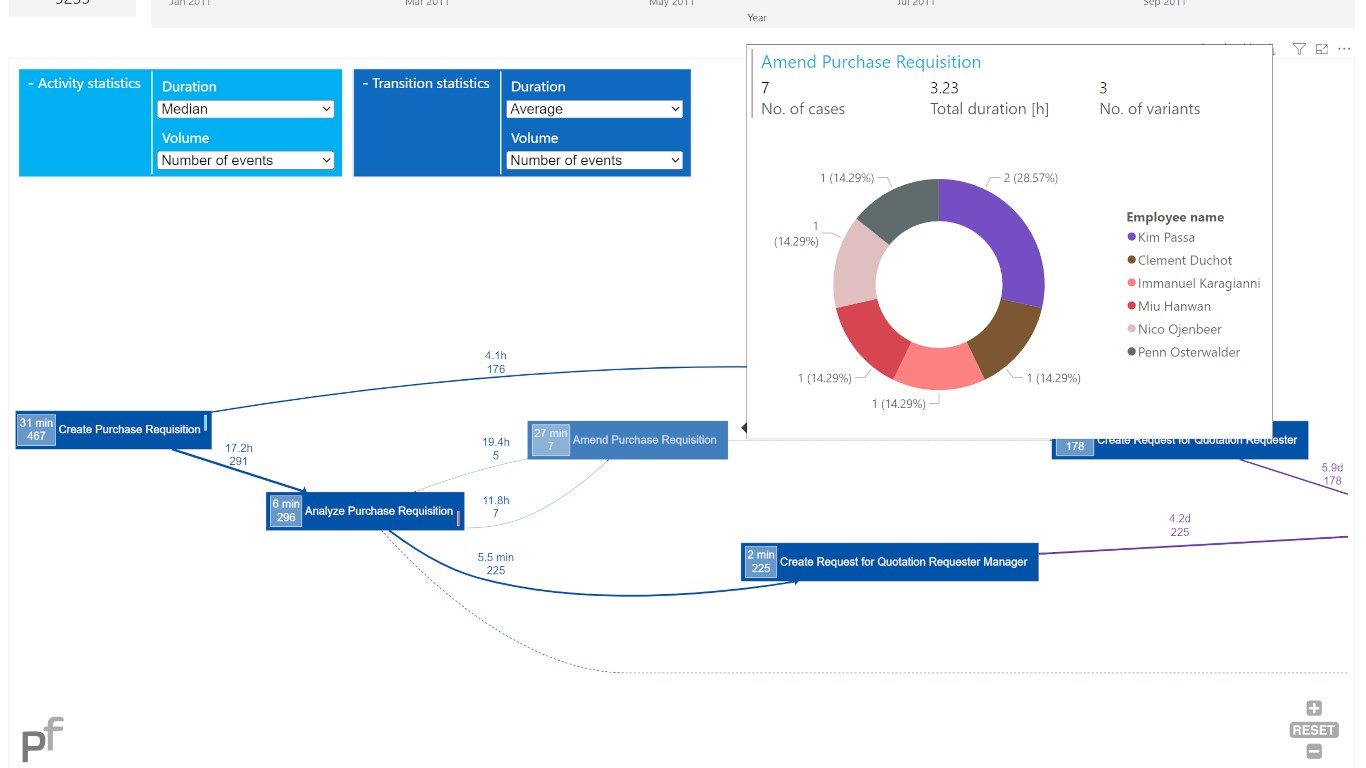Reset the process map view
Image resolution: width=1366 pixels, height=768 pixels.
1314,730
